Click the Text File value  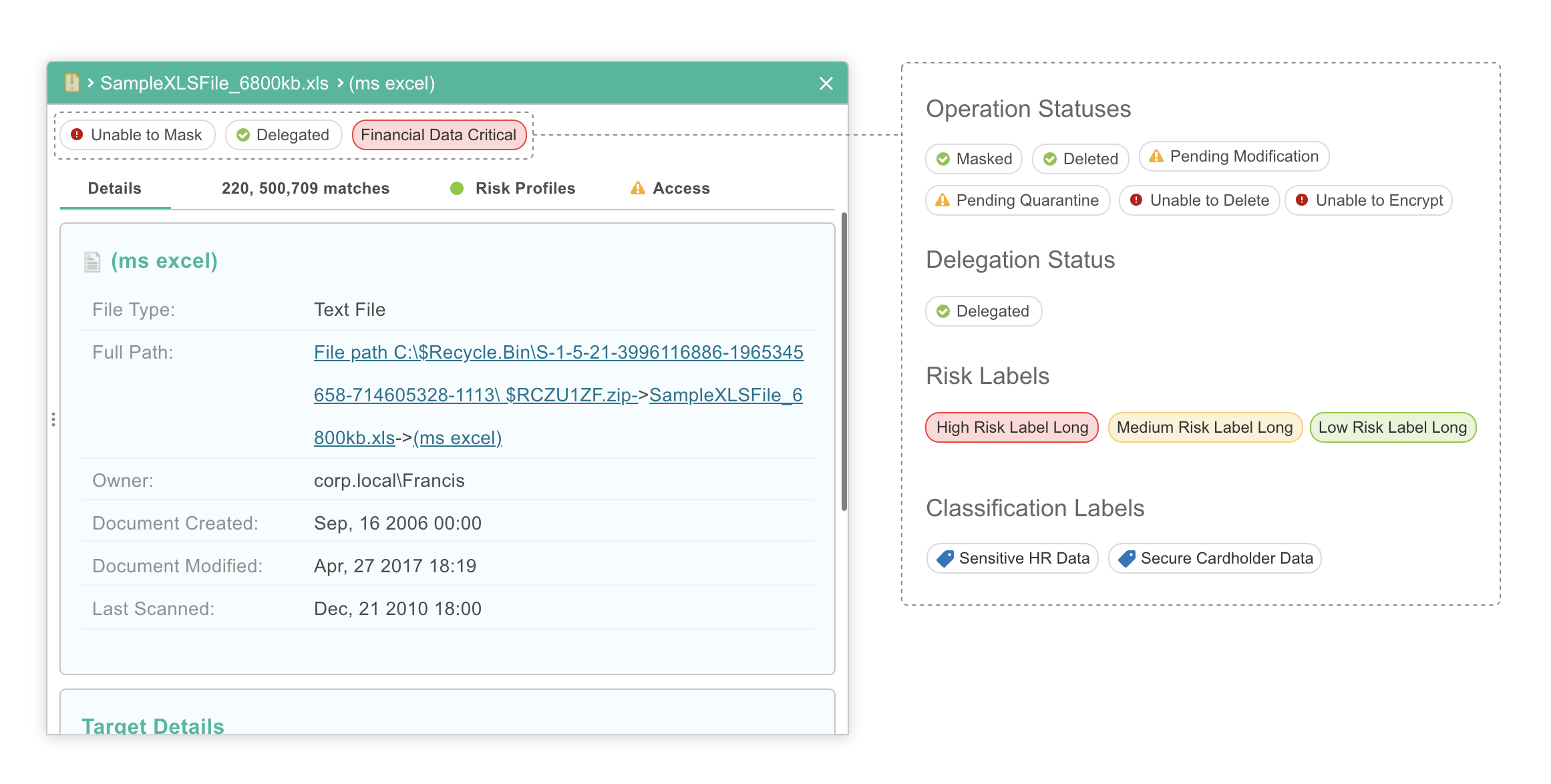[349, 309]
